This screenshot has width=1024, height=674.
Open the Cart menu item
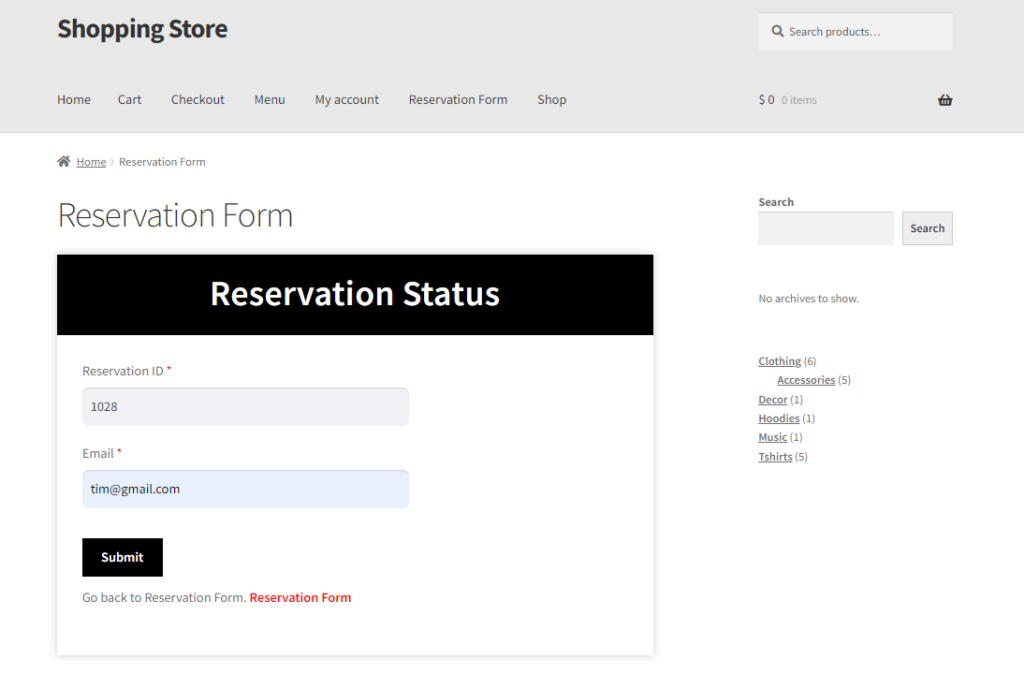pos(129,100)
